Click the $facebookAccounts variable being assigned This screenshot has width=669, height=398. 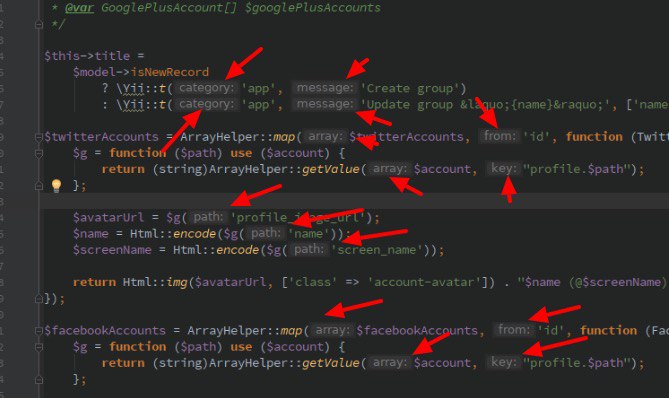coord(105,331)
